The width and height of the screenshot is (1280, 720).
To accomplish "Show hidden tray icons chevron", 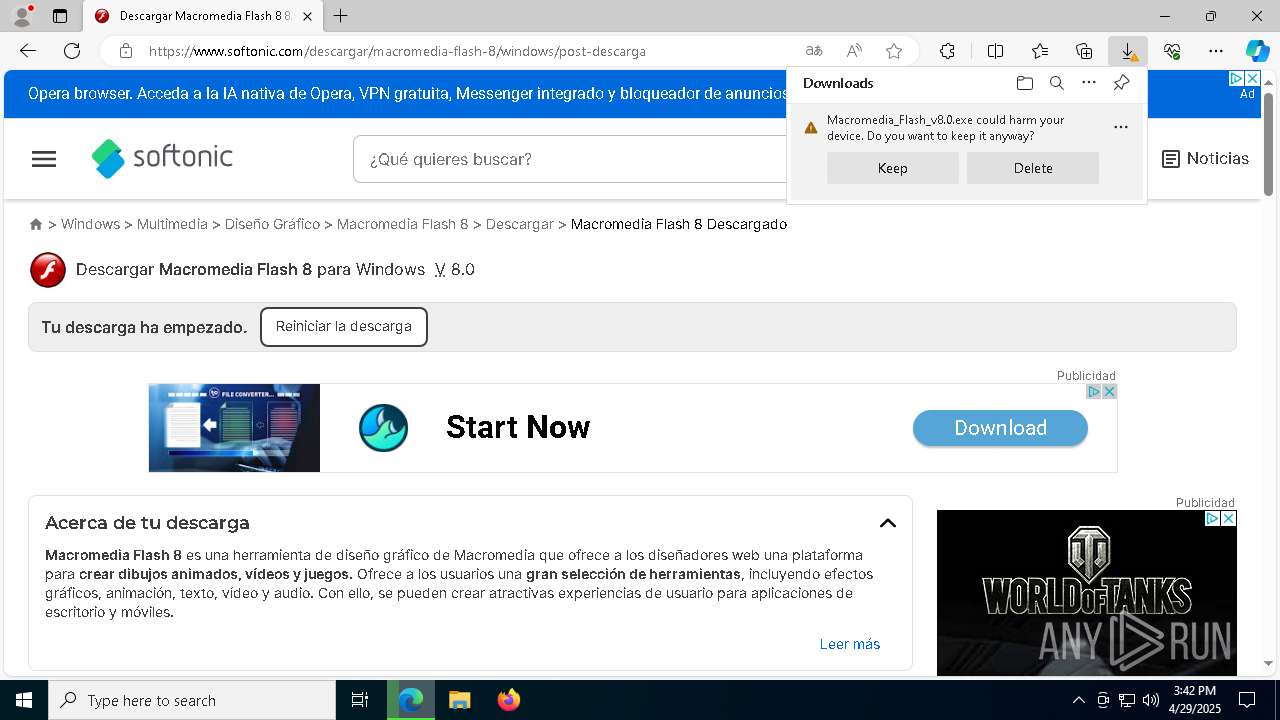I will (x=1078, y=700).
